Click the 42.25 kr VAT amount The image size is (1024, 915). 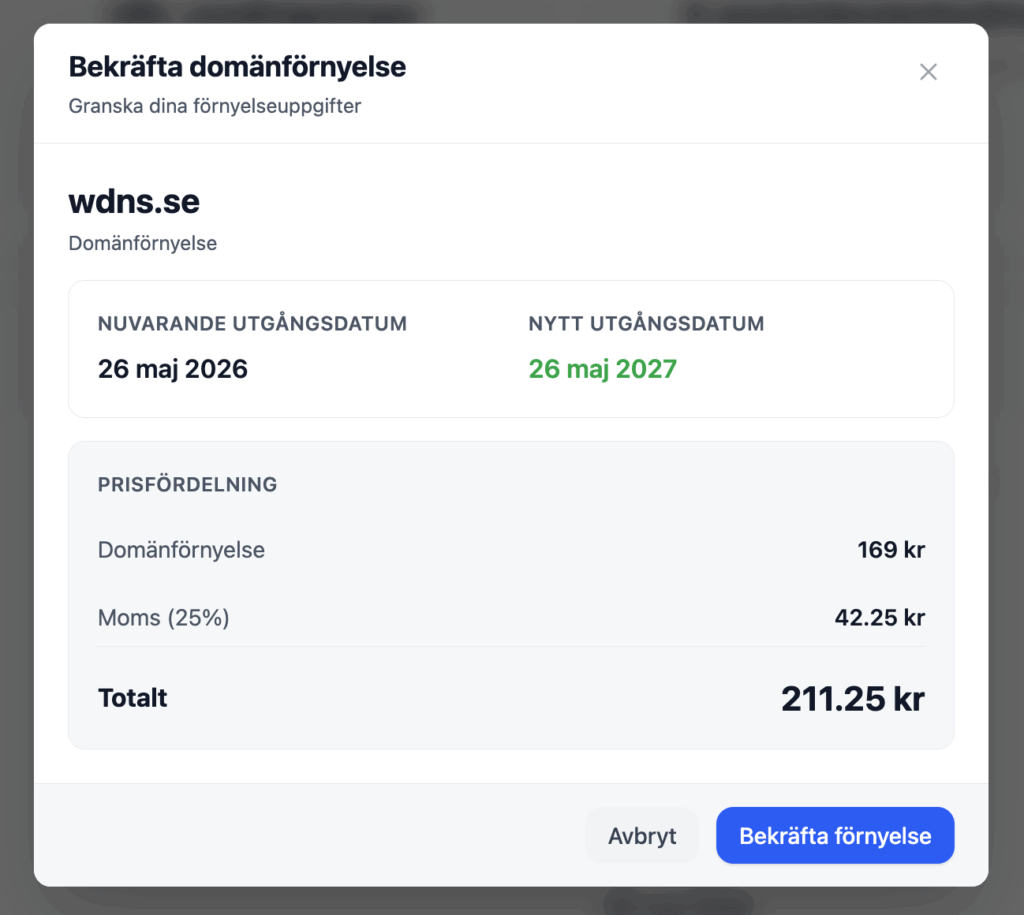click(x=879, y=618)
